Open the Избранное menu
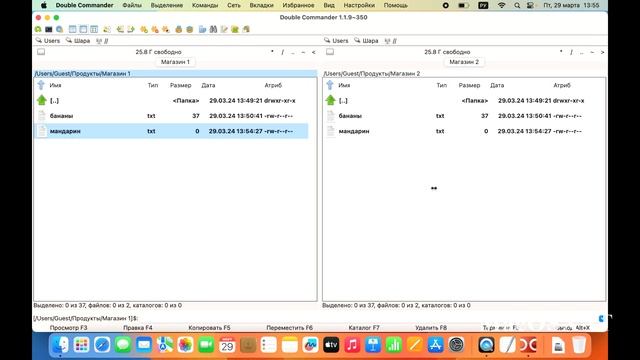This screenshot has height=360, width=640. [x=298, y=5]
